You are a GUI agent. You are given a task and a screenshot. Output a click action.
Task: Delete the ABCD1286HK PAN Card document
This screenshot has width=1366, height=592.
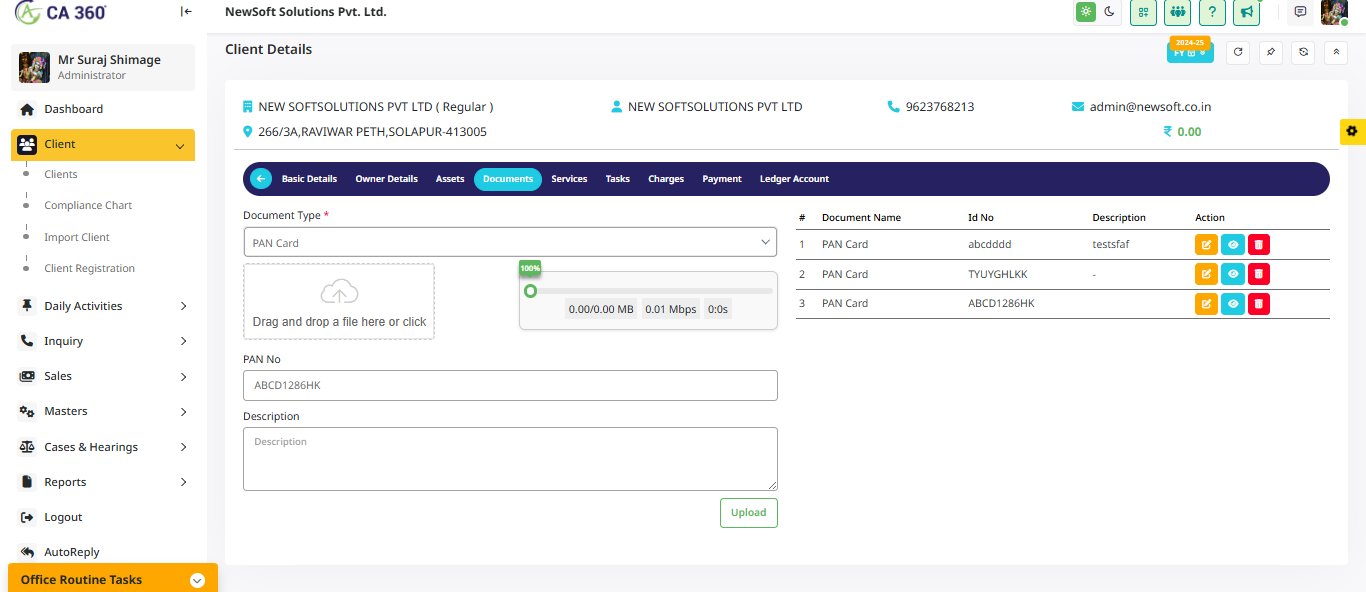point(1259,303)
